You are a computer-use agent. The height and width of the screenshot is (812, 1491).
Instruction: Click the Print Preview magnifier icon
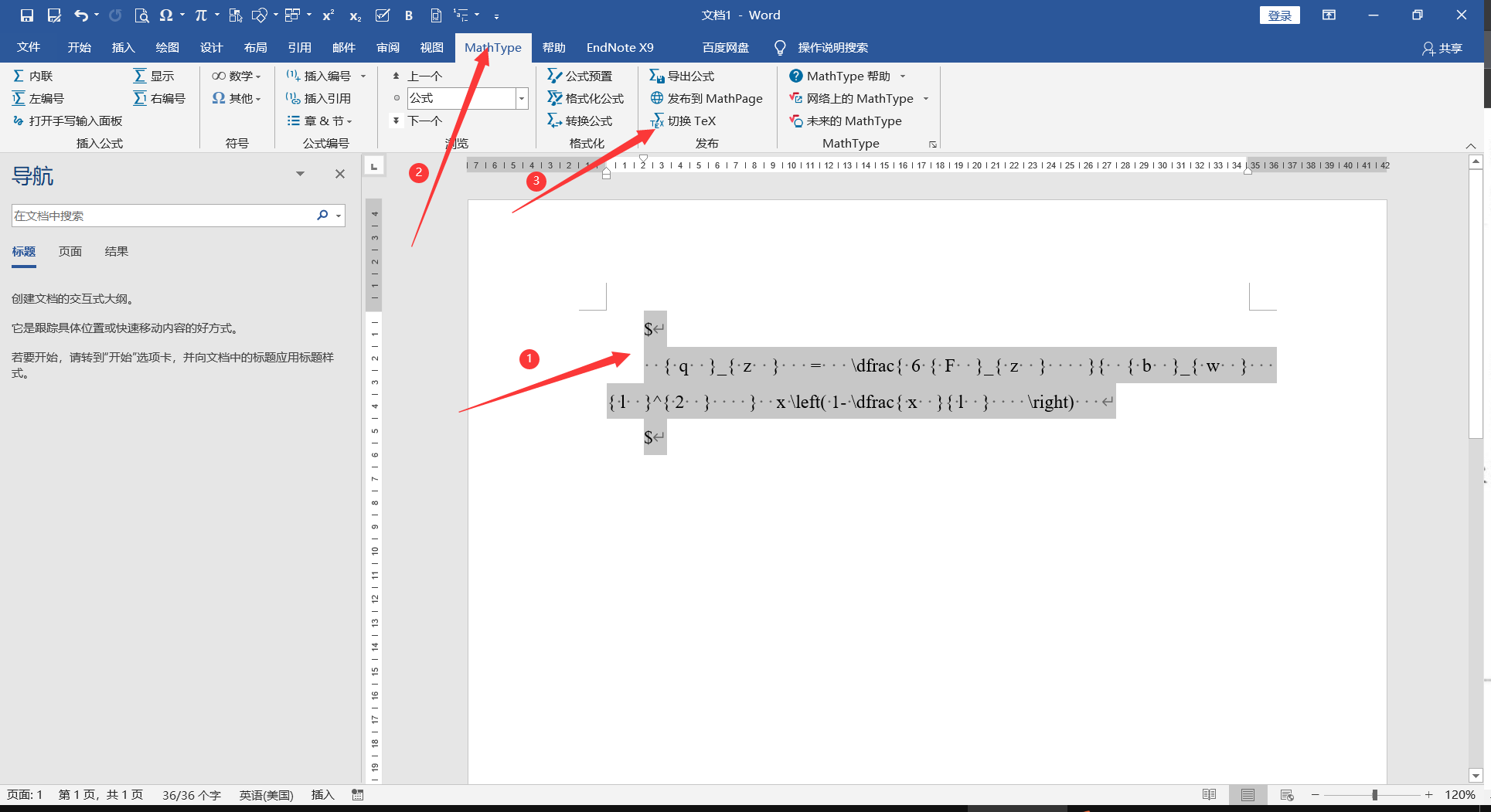[141, 15]
